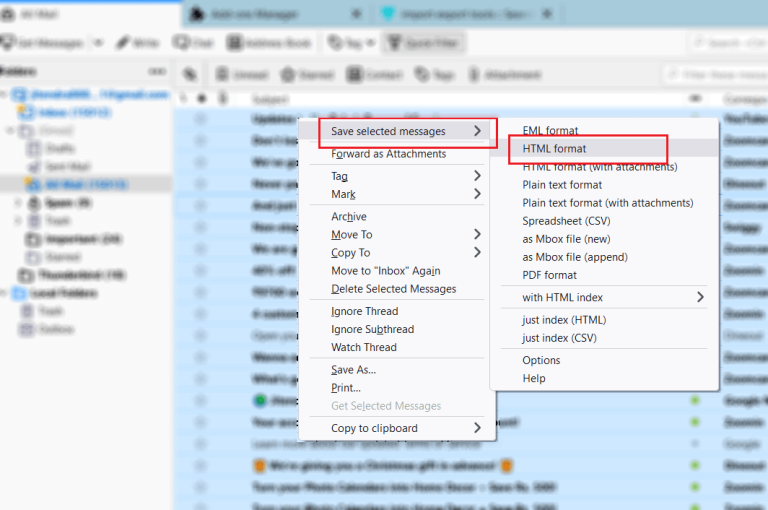Click the Get Messages toolbar icon
This screenshot has height=510, width=768.
point(10,43)
